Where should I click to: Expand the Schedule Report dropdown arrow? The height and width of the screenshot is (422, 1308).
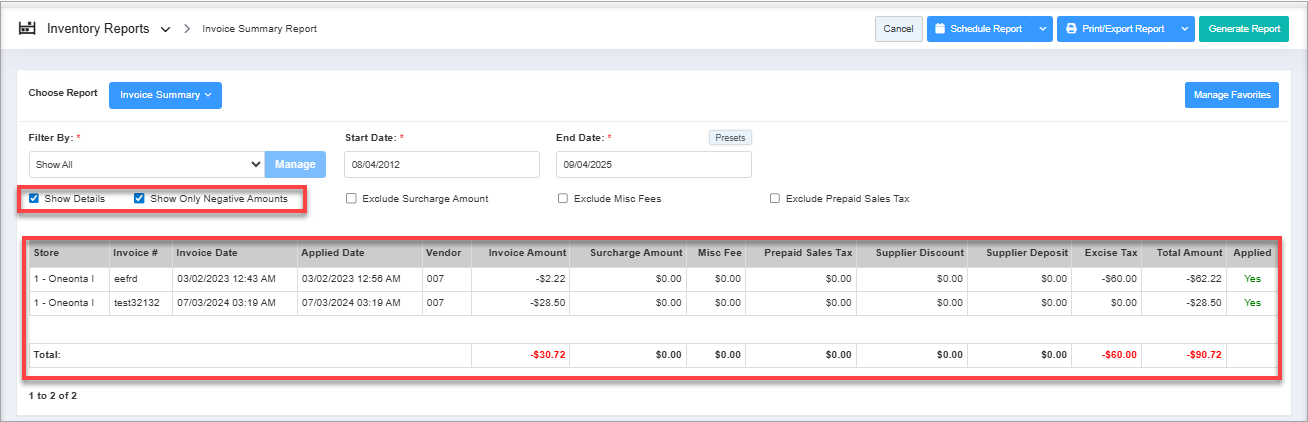coord(1043,29)
